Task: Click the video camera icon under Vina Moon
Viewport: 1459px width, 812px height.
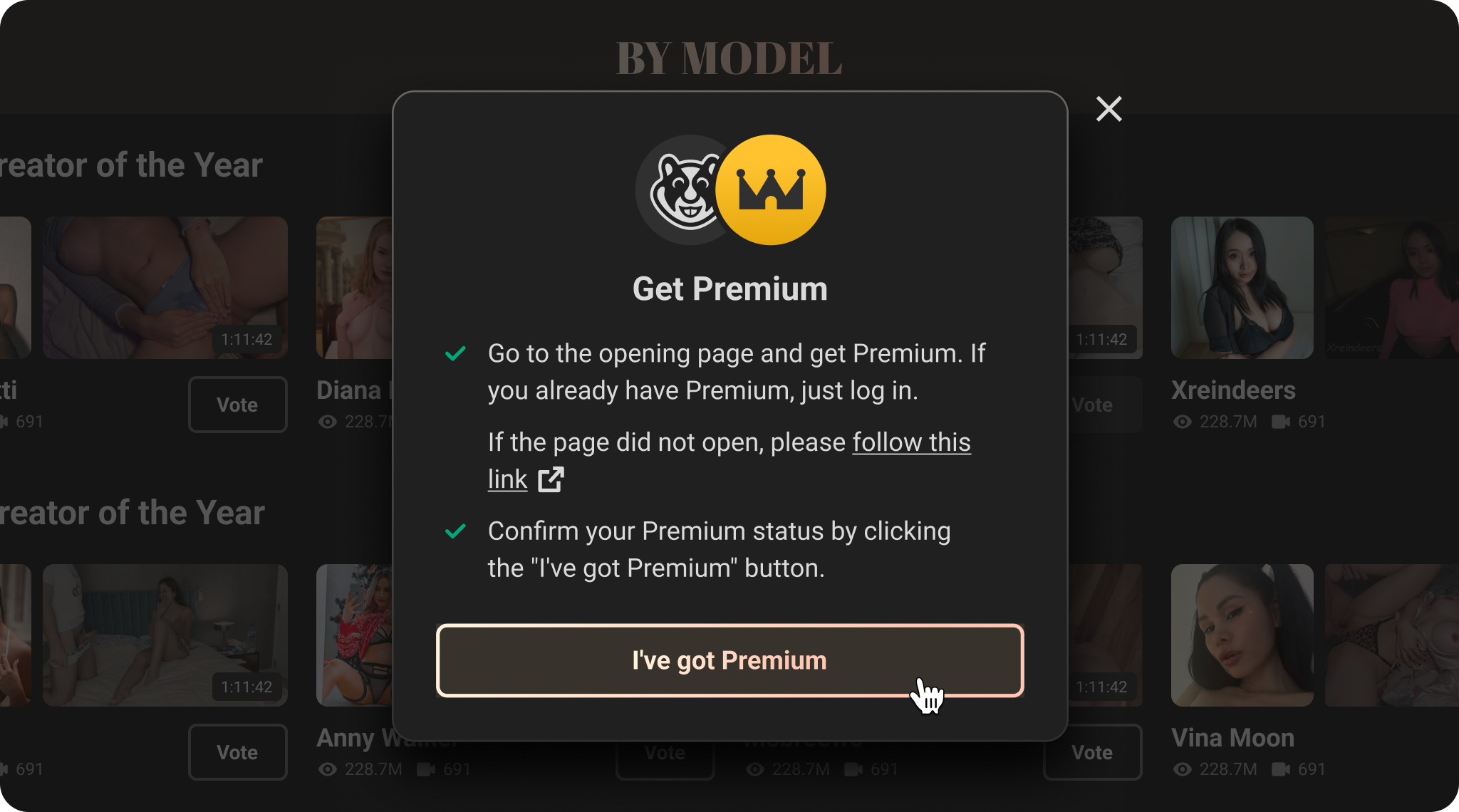Action: pos(1281,769)
